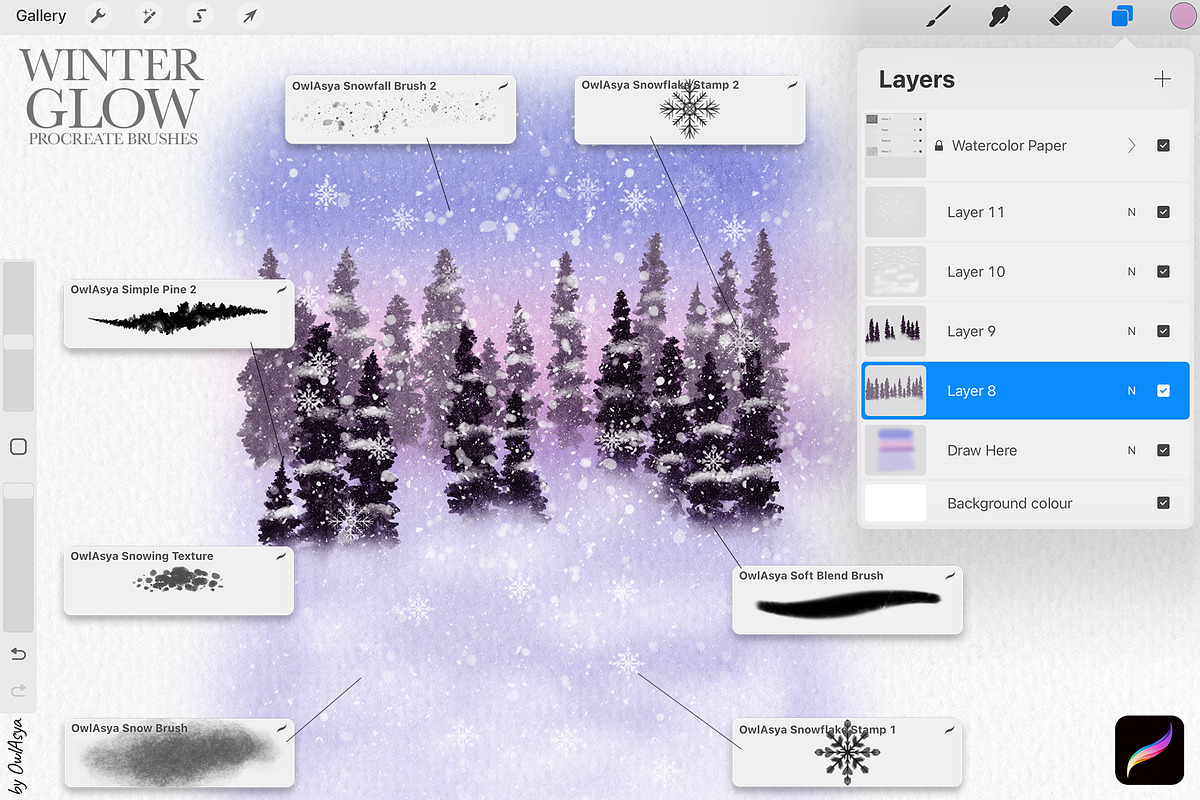This screenshot has width=1200, height=800.
Task: Click the Watercolor Paper group thumbnail
Action: 895,145
